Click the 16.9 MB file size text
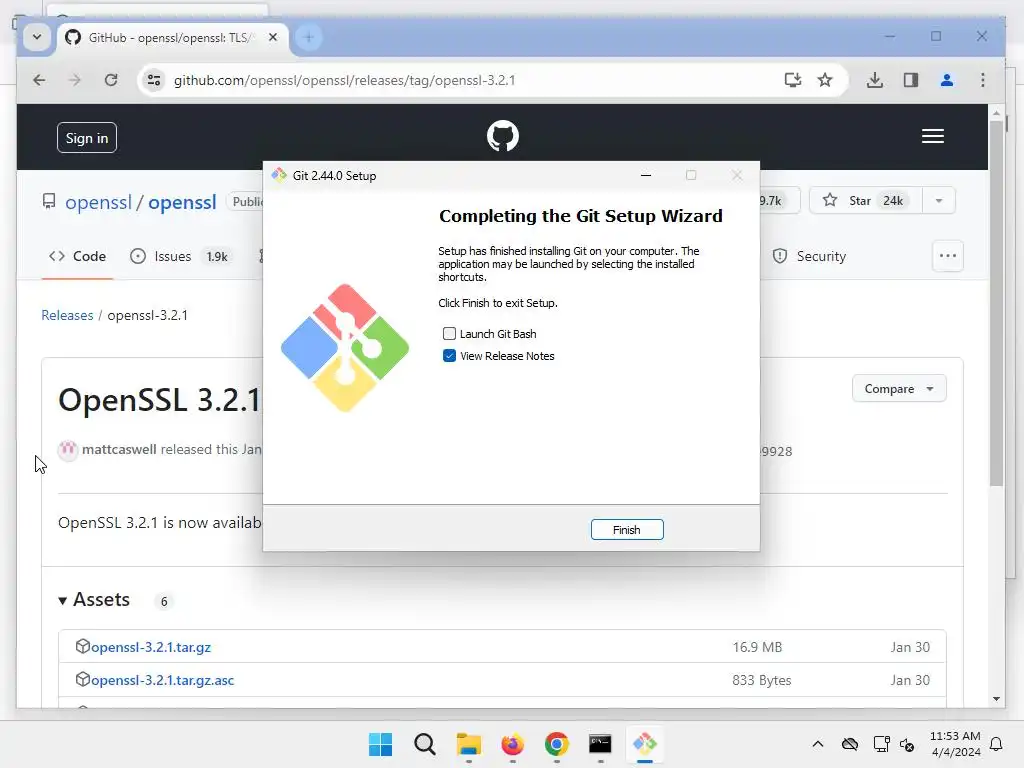The image size is (1024, 768). (x=758, y=647)
